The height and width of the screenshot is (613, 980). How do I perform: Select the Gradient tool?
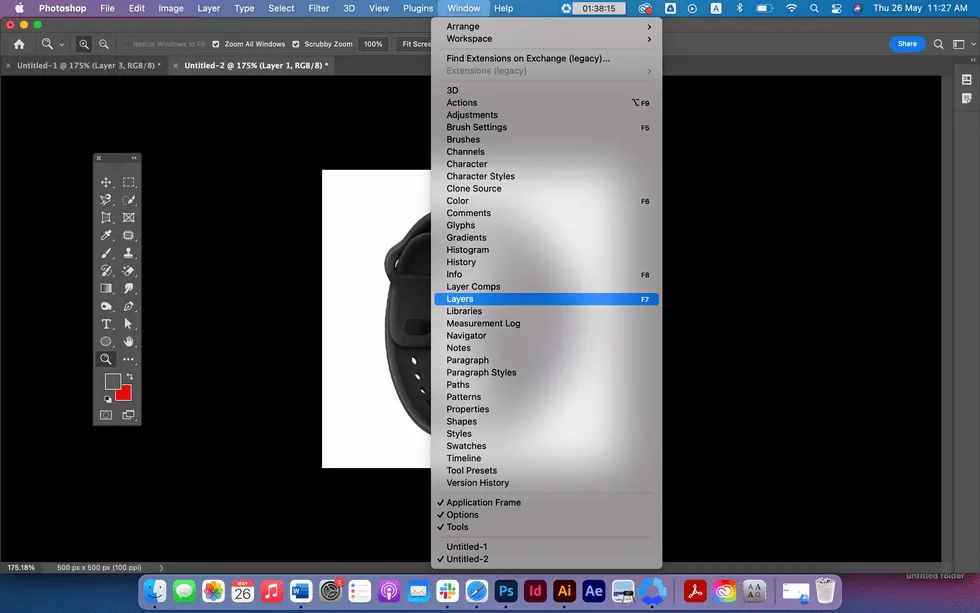tap(106, 289)
